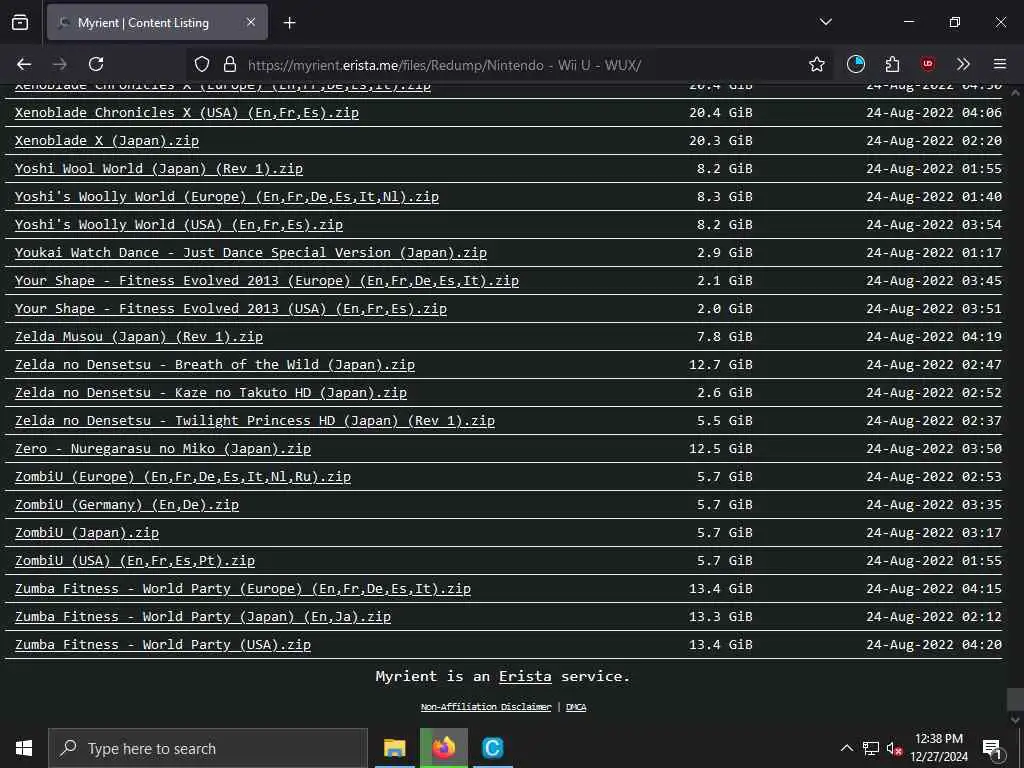This screenshot has height=768, width=1024.
Task: View site security padlock info
Action: click(x=229, y=65)
